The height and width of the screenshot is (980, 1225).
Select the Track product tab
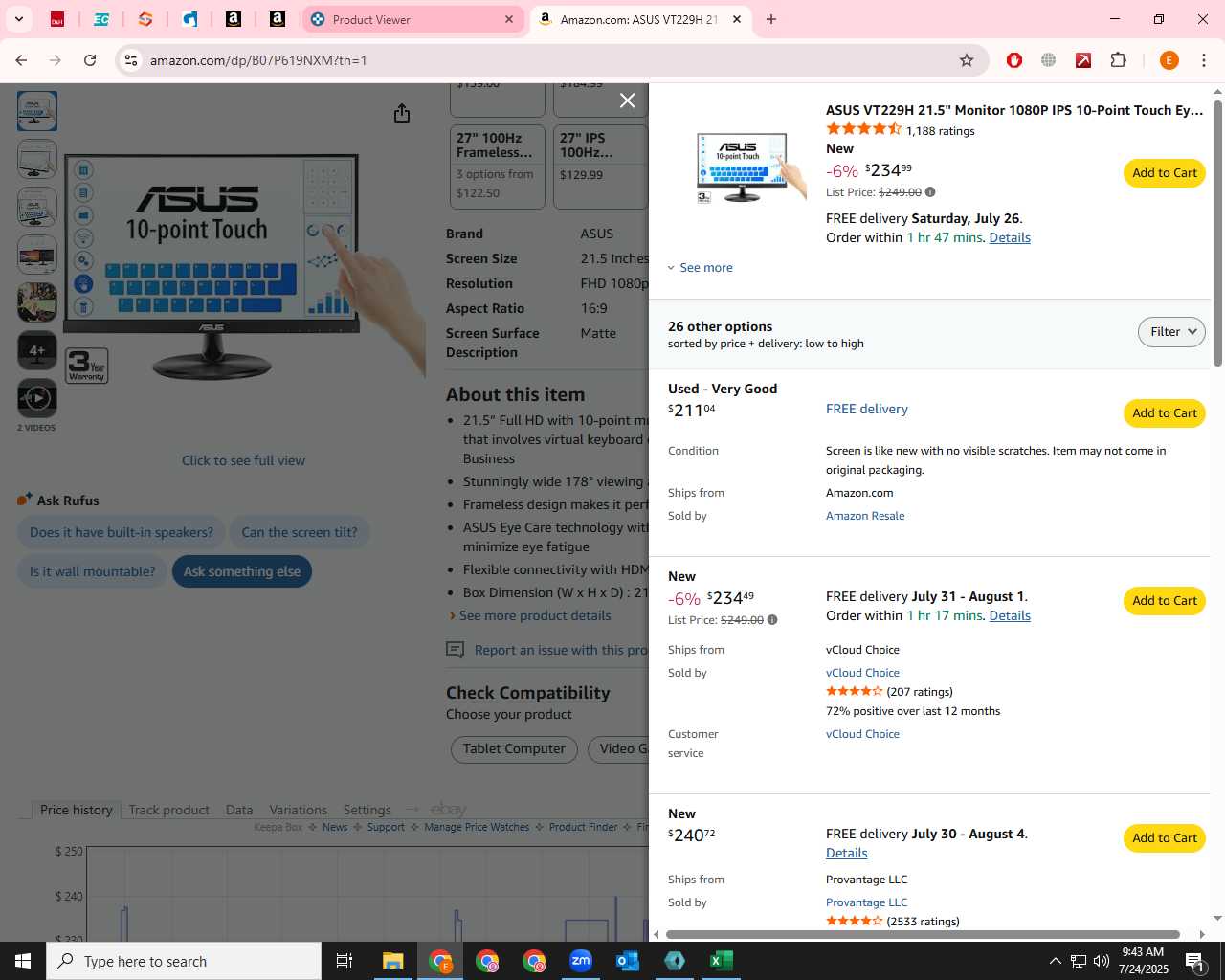point(168,810)
